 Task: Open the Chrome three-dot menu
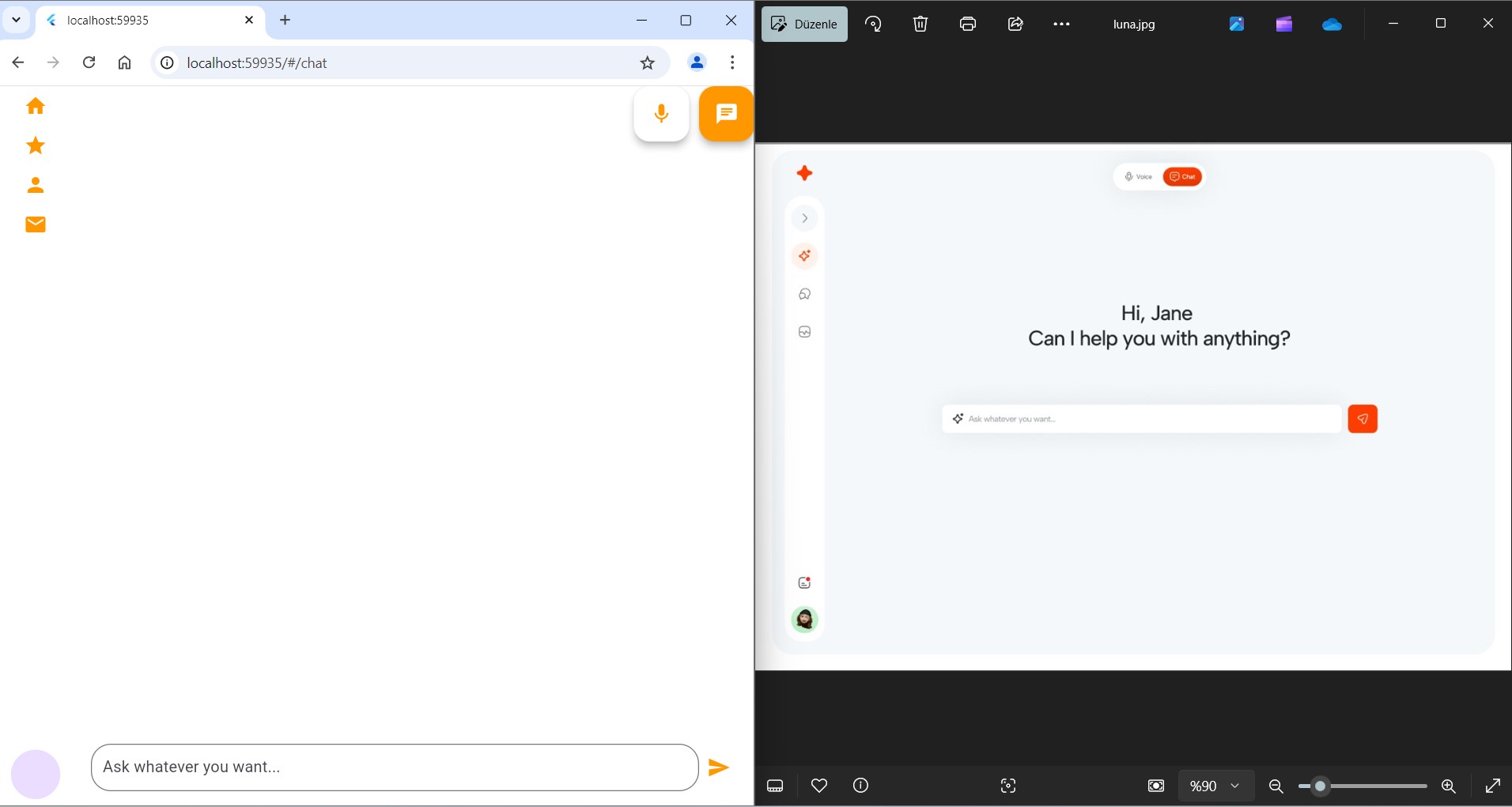pyautogui.click(x=731, y=62)
